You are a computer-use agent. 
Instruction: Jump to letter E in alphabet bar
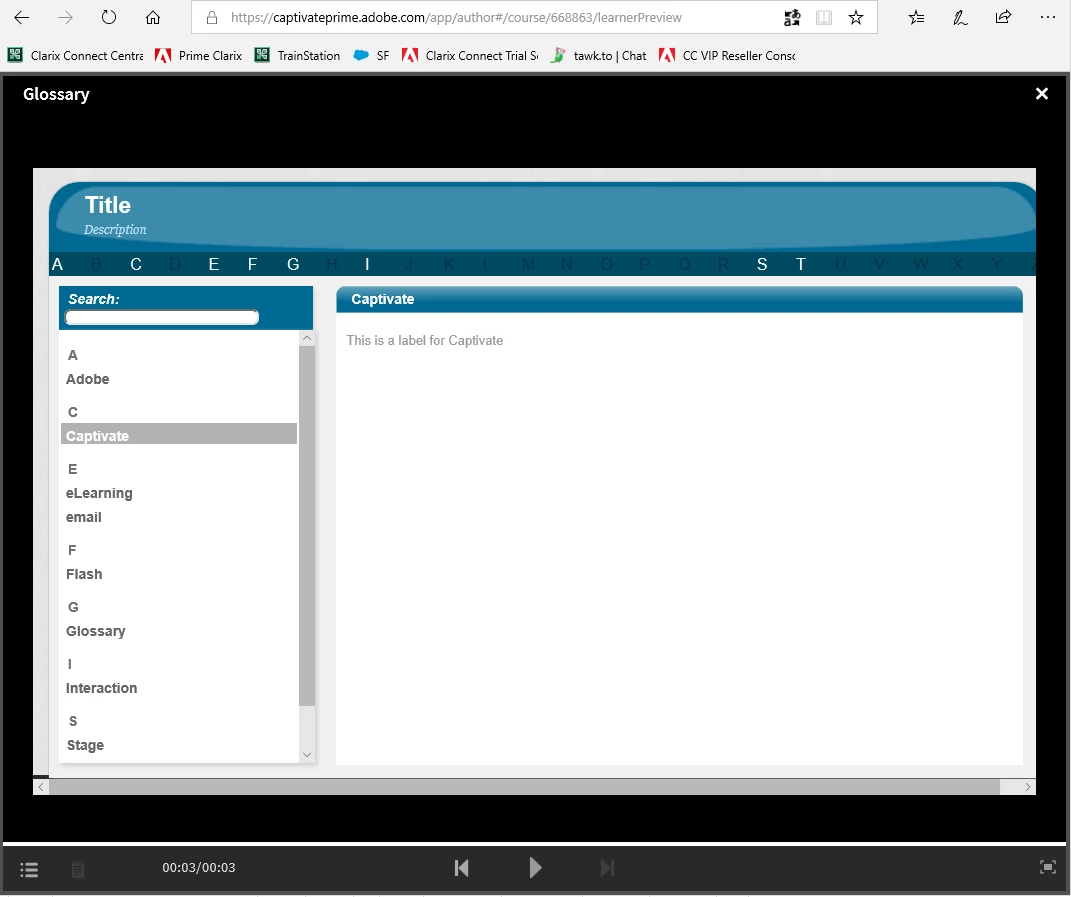[214, 264]
